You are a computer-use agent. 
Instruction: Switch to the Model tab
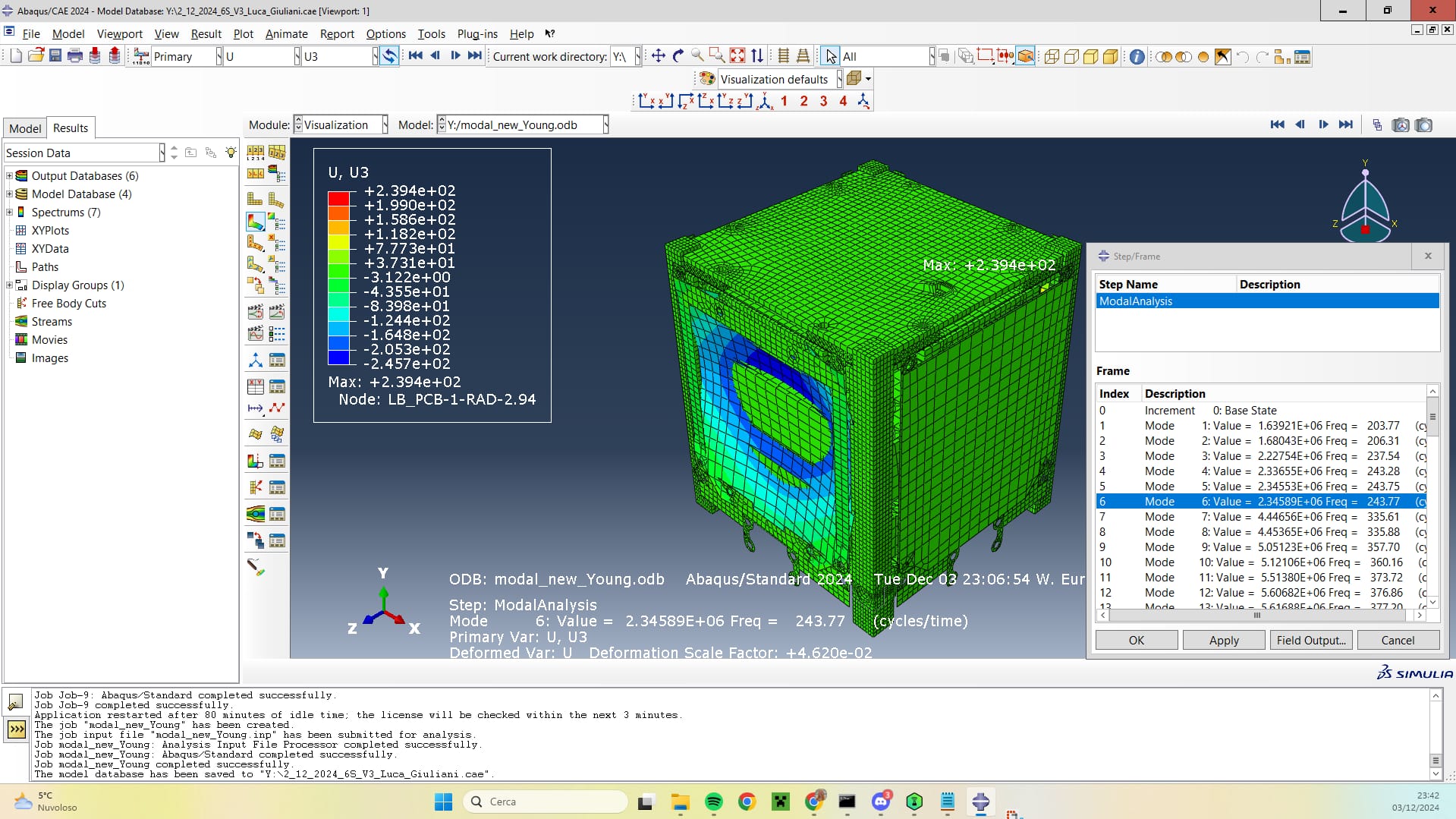click(25, 128)
